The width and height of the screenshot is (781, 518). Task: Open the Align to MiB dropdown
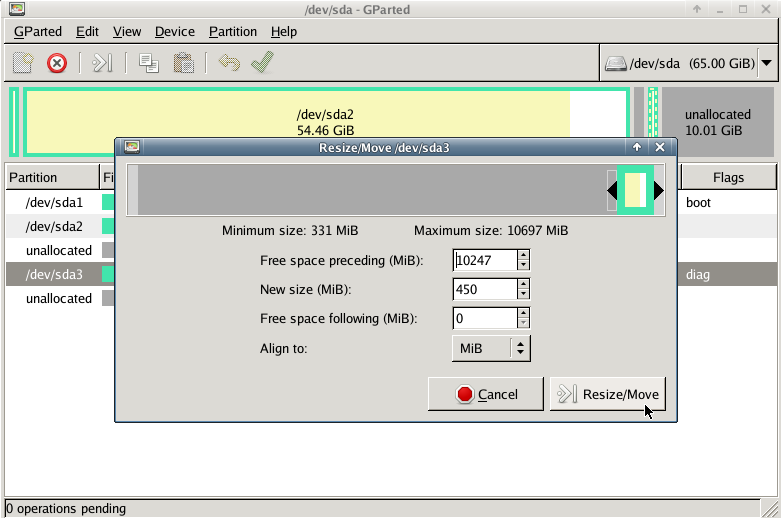(x=490, y=348)
